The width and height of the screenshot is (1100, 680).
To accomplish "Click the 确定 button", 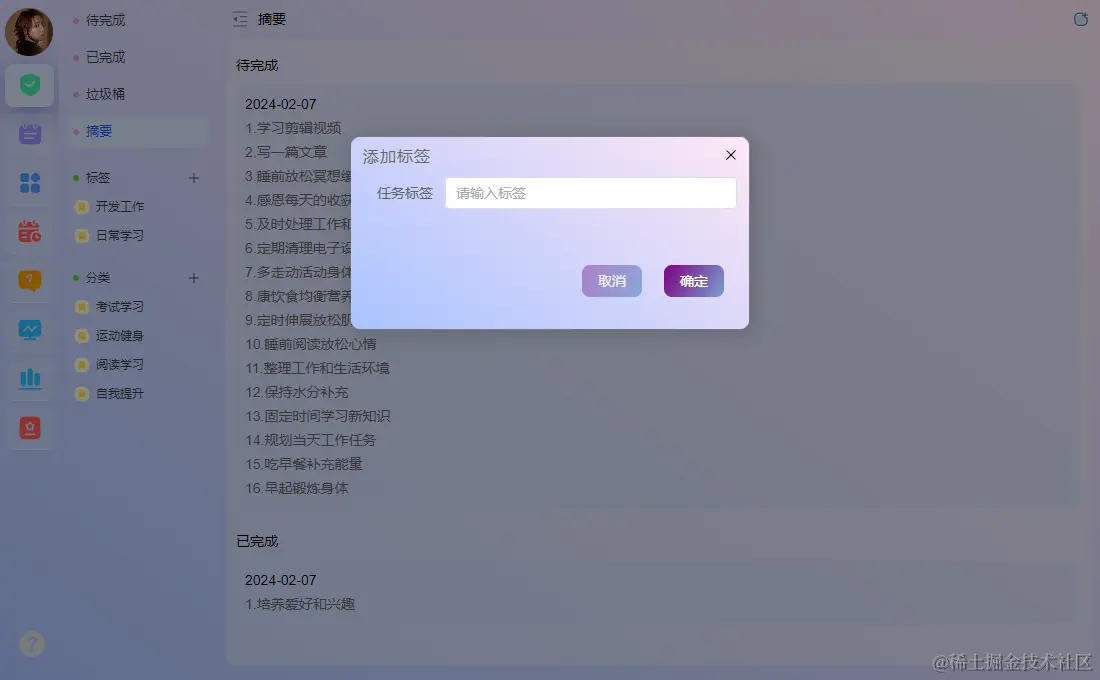I will (694, 281).
